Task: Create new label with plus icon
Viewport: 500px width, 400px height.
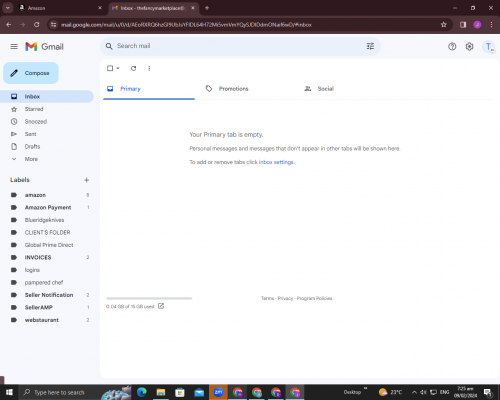Action: coord(86,180)
